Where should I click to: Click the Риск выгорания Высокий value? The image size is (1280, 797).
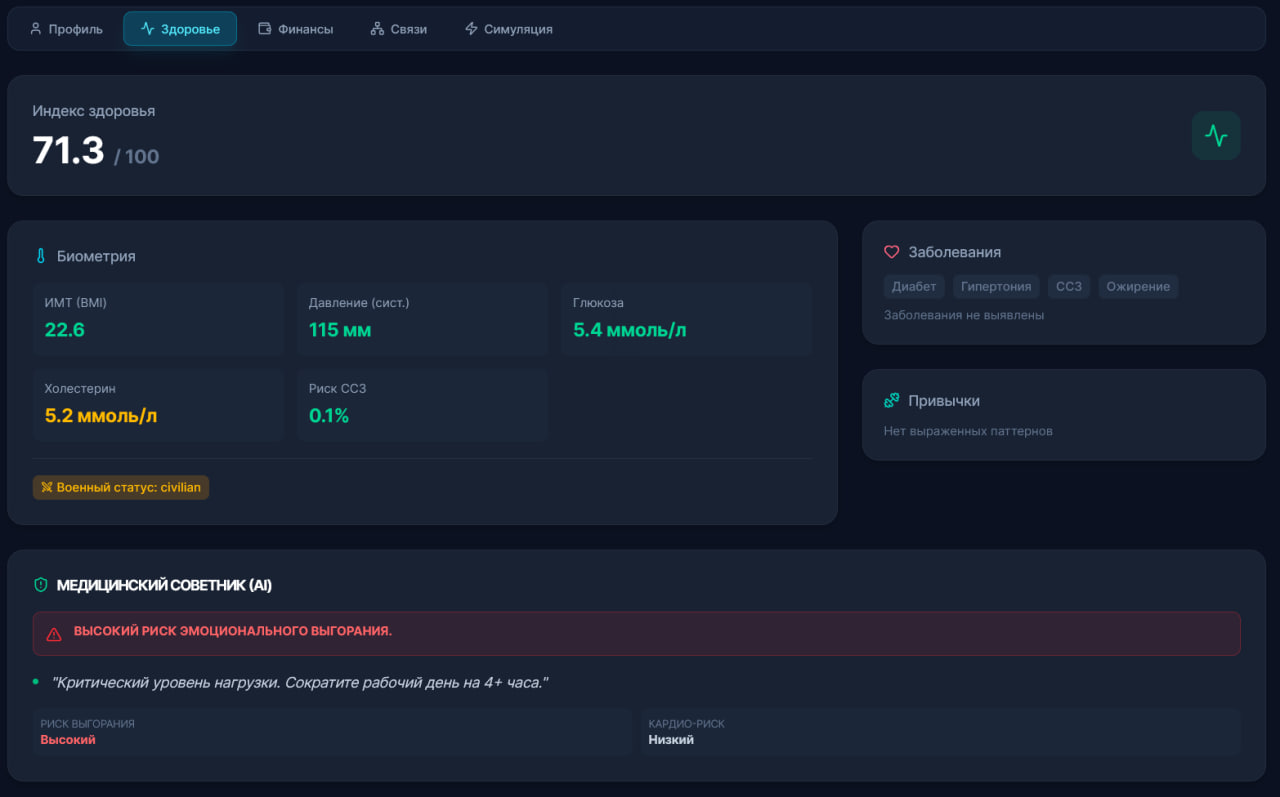68,740
